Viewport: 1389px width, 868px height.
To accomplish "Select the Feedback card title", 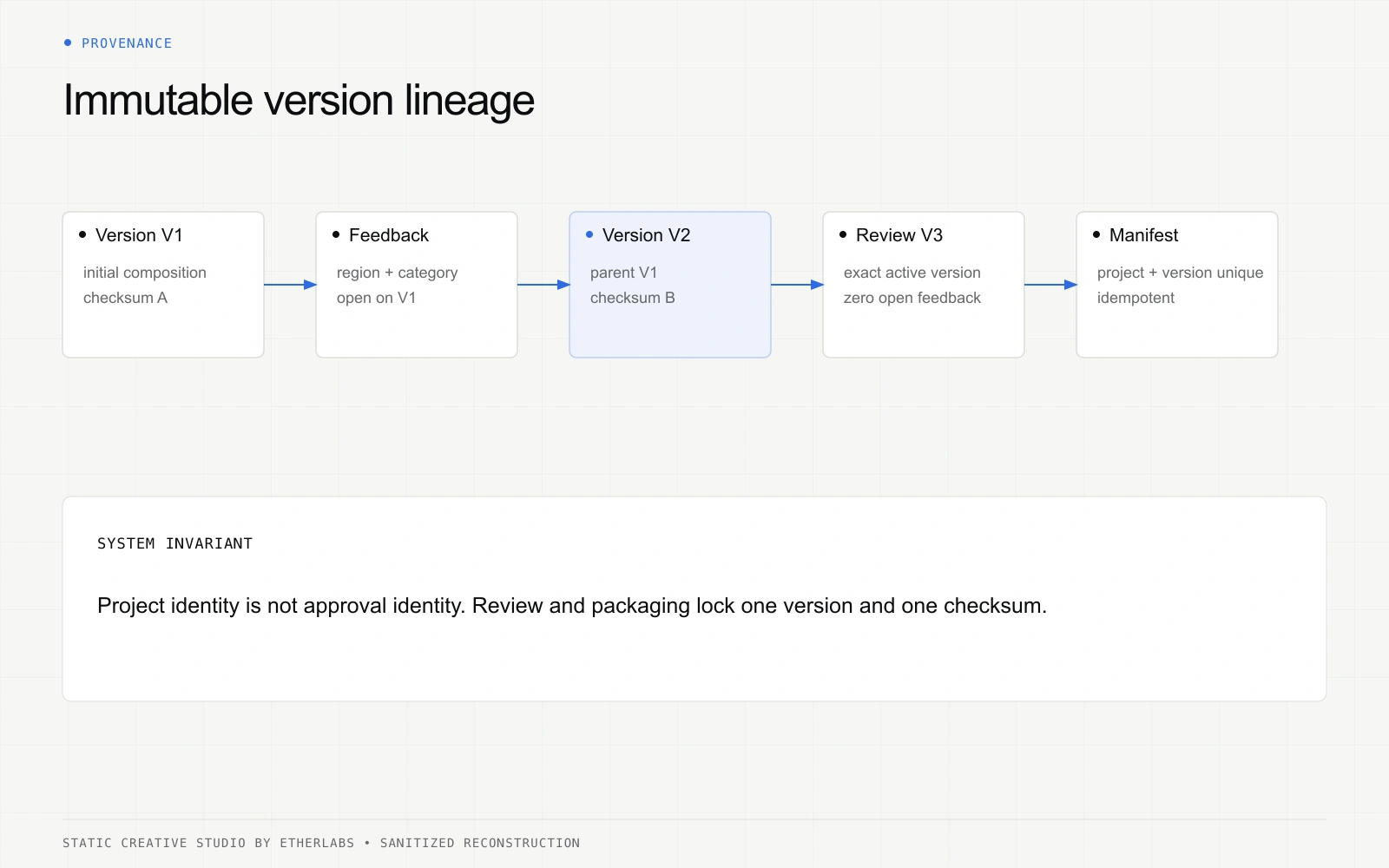I will [x=389, y=235].
